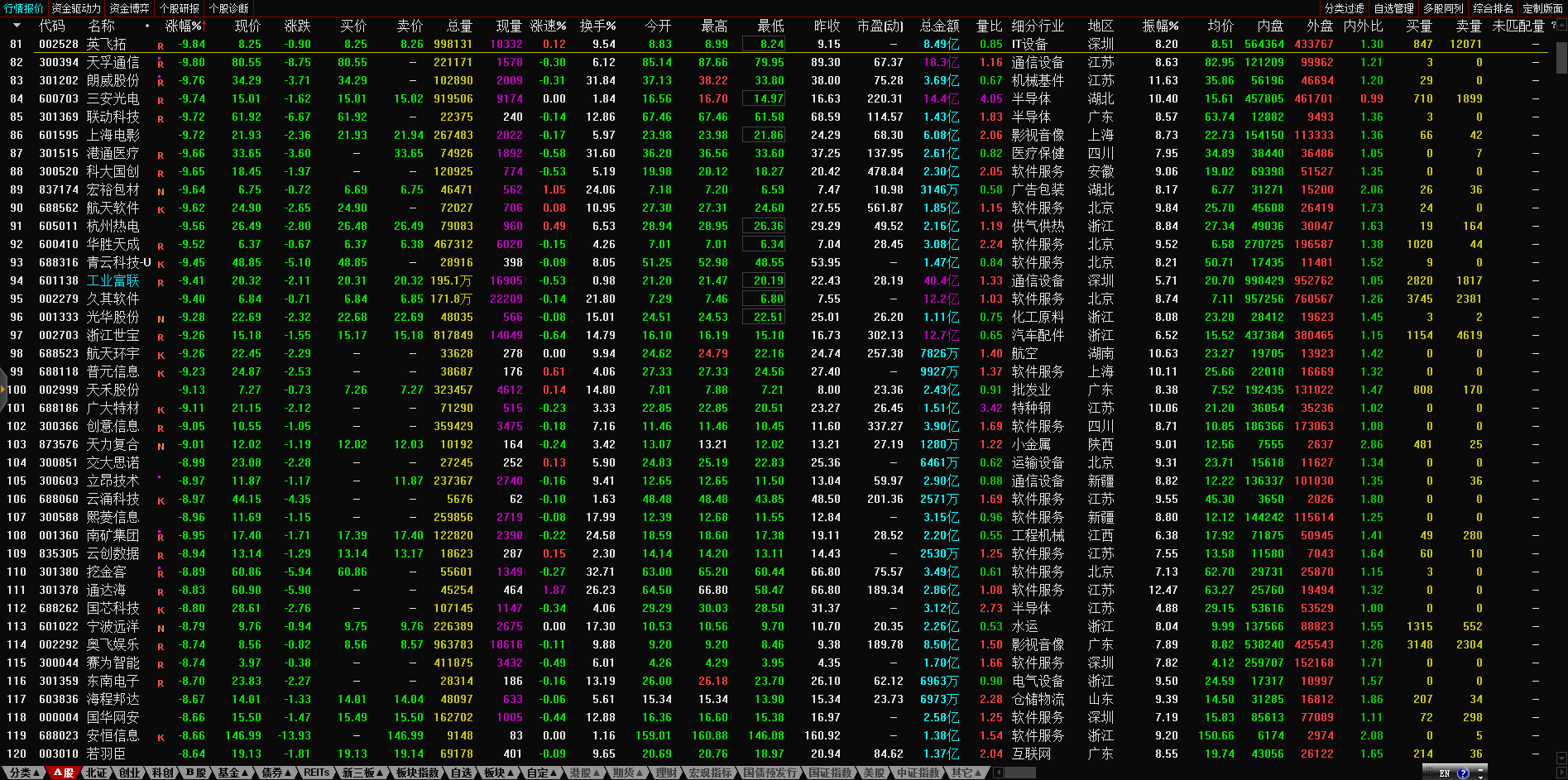Switch to the 资金驱动力 tab

pyautogui.click(x=76, y=8)
